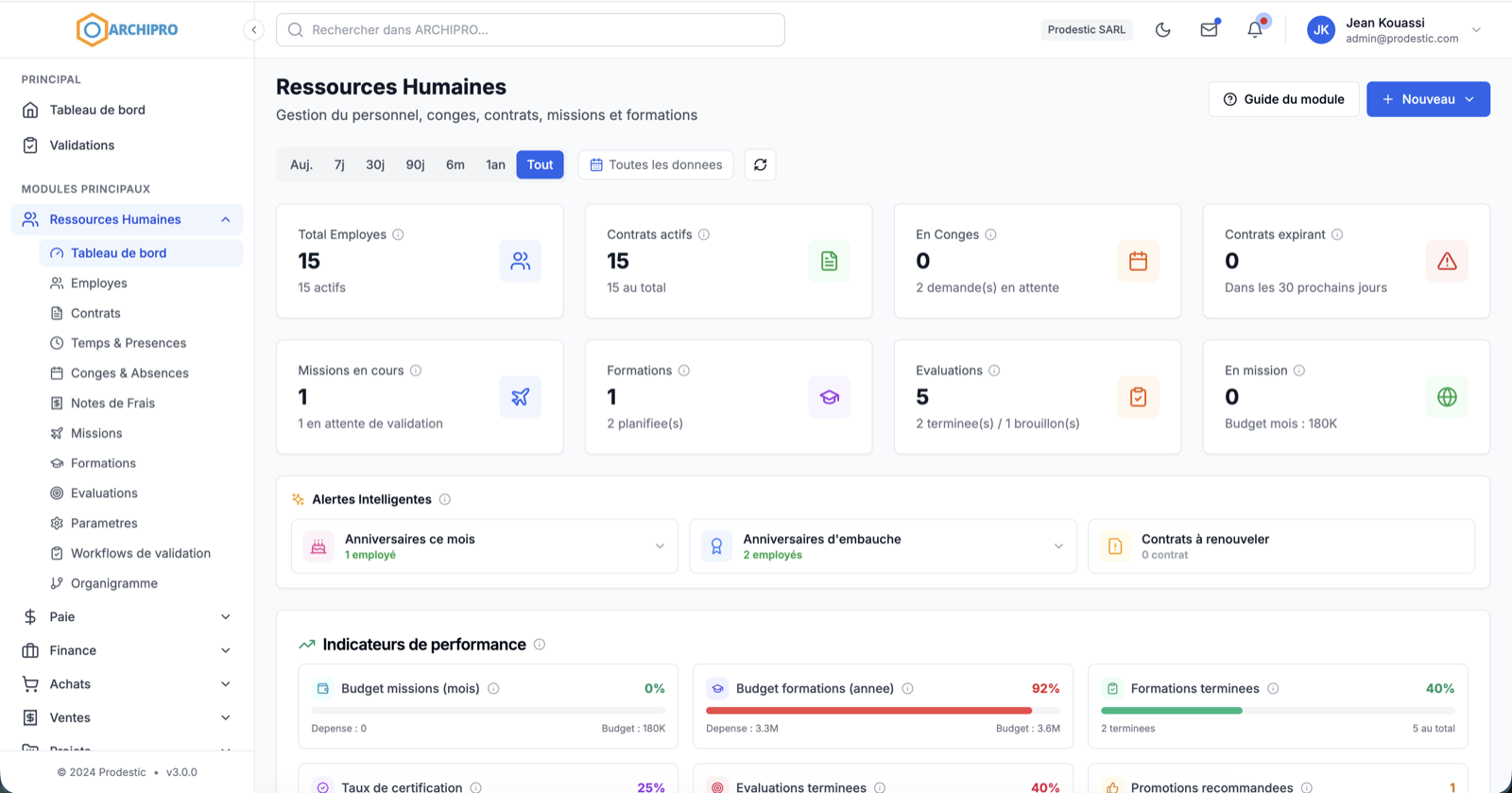Click the En mission globe icon
This screenshot has height=793, width=1512.
pyautogui.click(x=1447, y=397)
